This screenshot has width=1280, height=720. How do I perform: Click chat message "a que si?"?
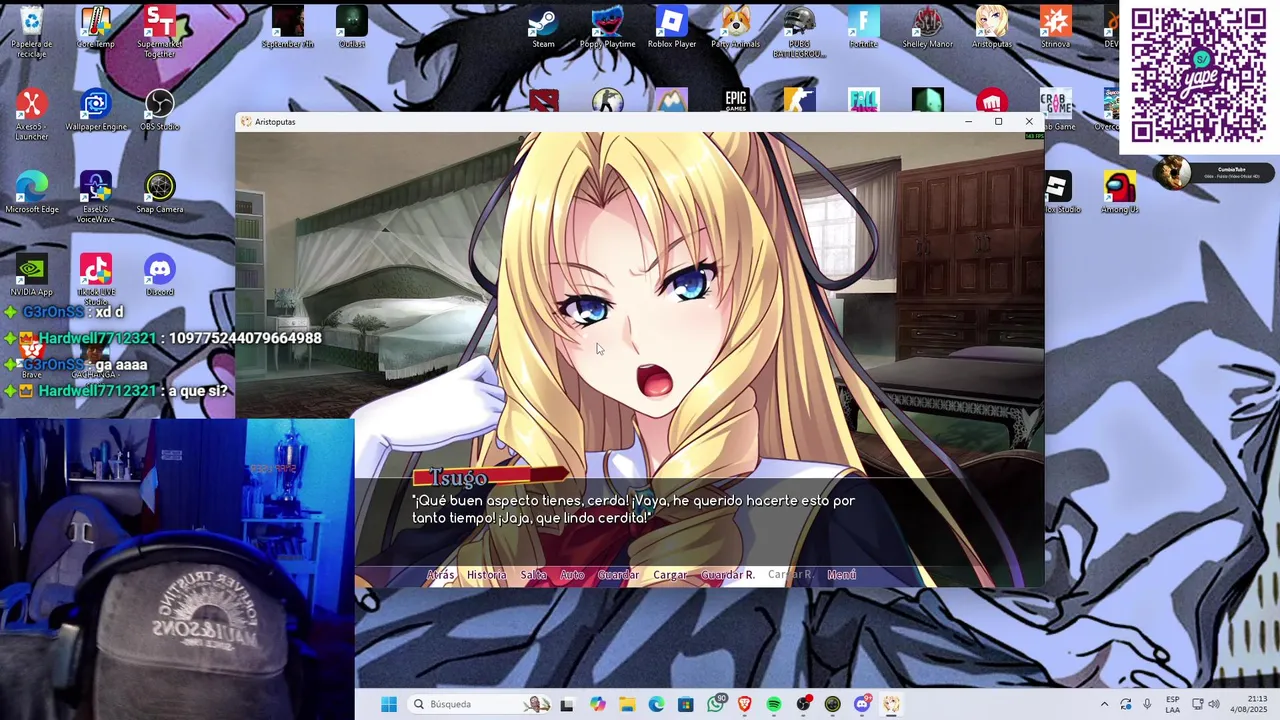(x=198, y=391)
